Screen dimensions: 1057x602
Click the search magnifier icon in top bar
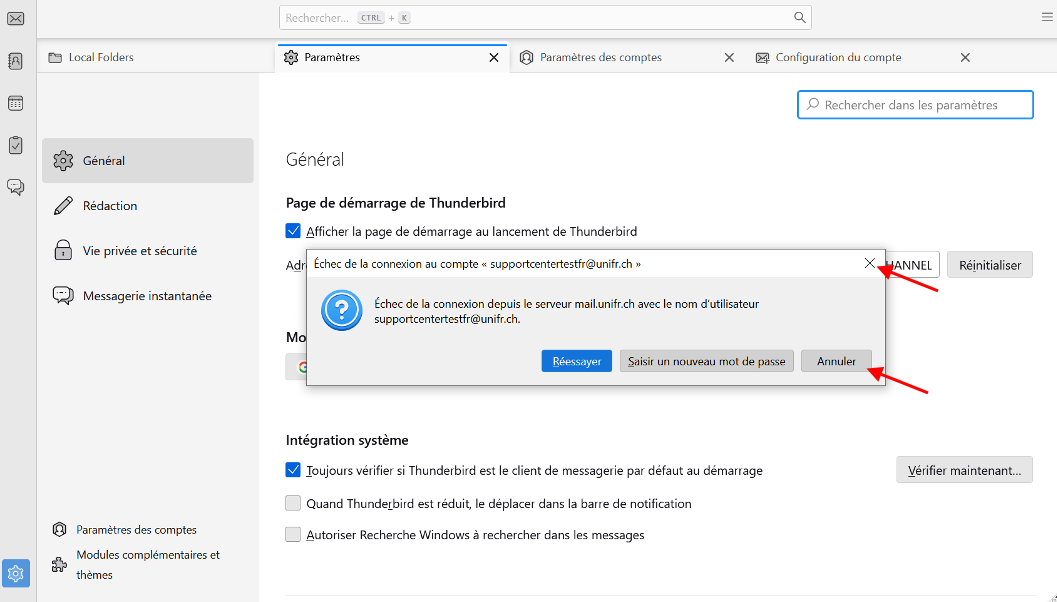(x=799, y=18)
